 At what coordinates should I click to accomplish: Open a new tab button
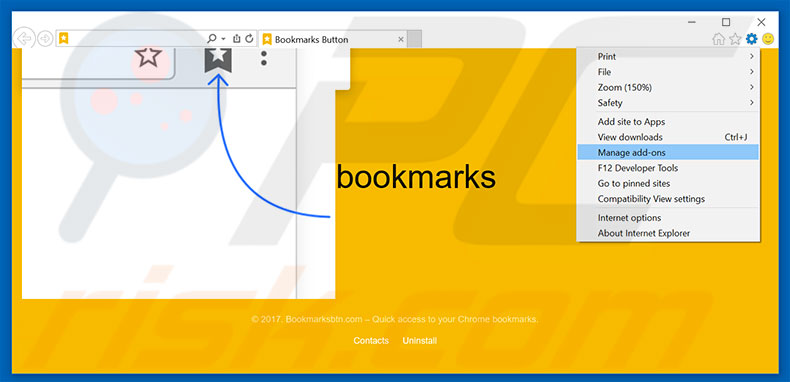pos(414,39)
